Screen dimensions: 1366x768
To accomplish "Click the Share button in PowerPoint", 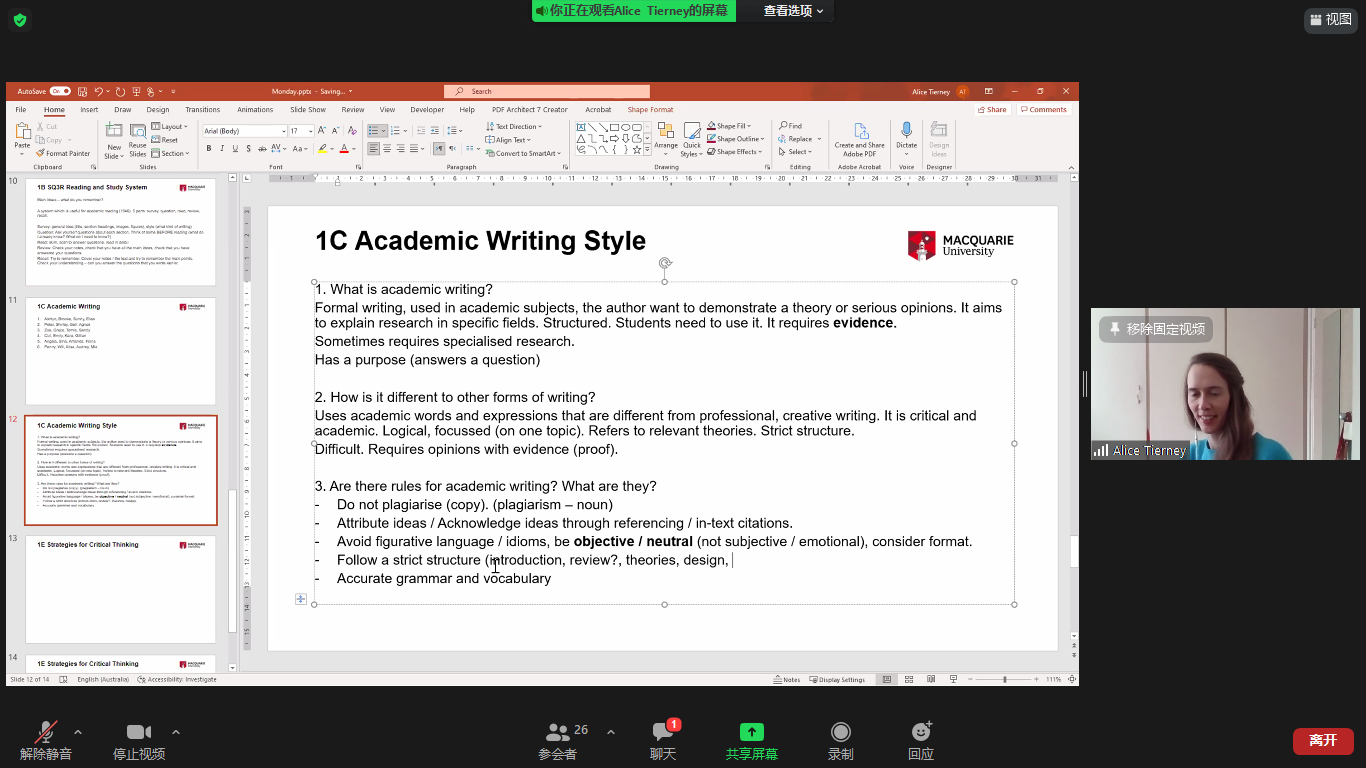I will [992, 110].
